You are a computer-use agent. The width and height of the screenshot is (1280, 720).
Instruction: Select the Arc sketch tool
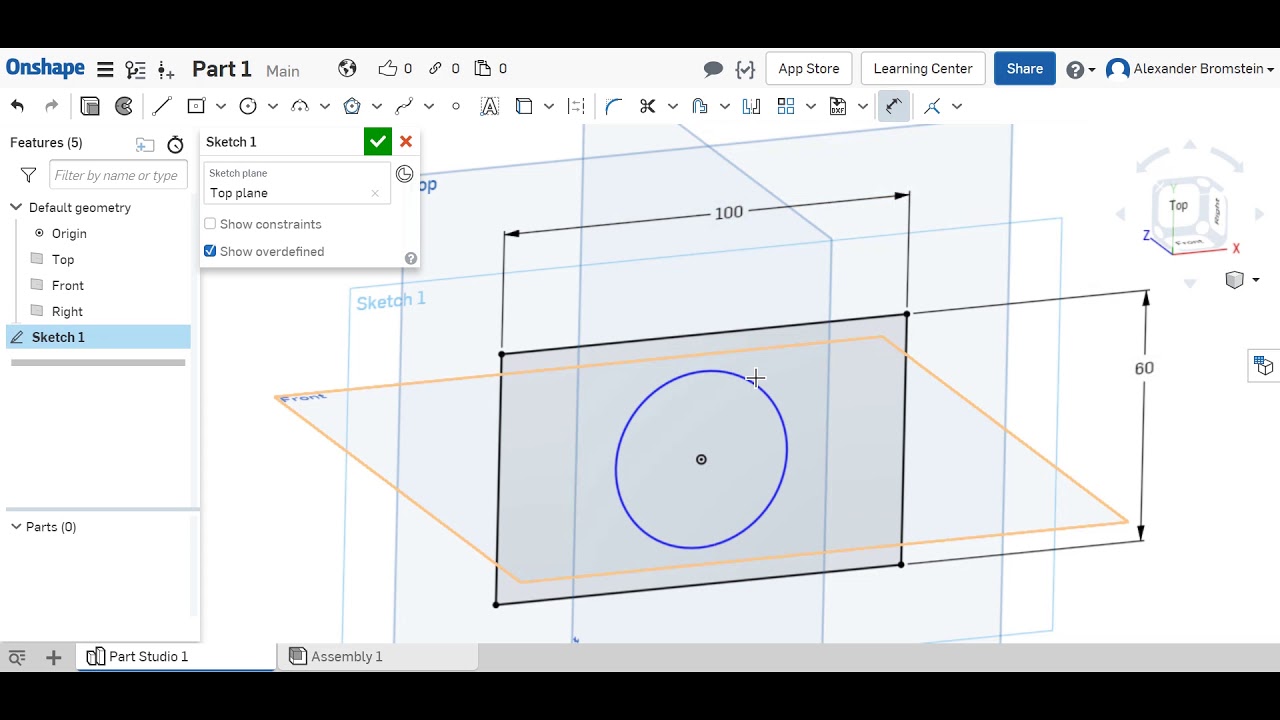coord(300,106)
